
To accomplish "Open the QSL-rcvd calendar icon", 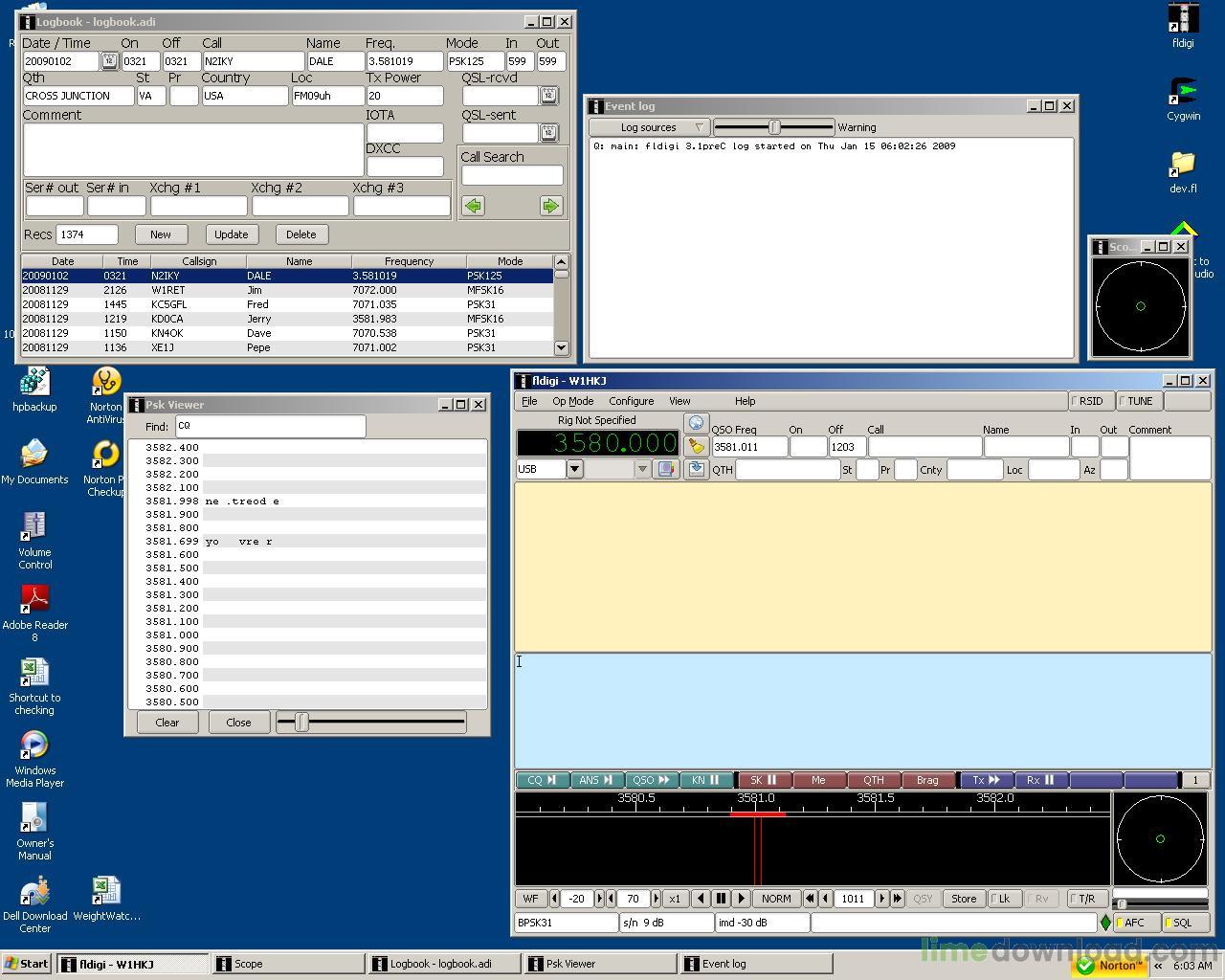I will tap(548, 95).
